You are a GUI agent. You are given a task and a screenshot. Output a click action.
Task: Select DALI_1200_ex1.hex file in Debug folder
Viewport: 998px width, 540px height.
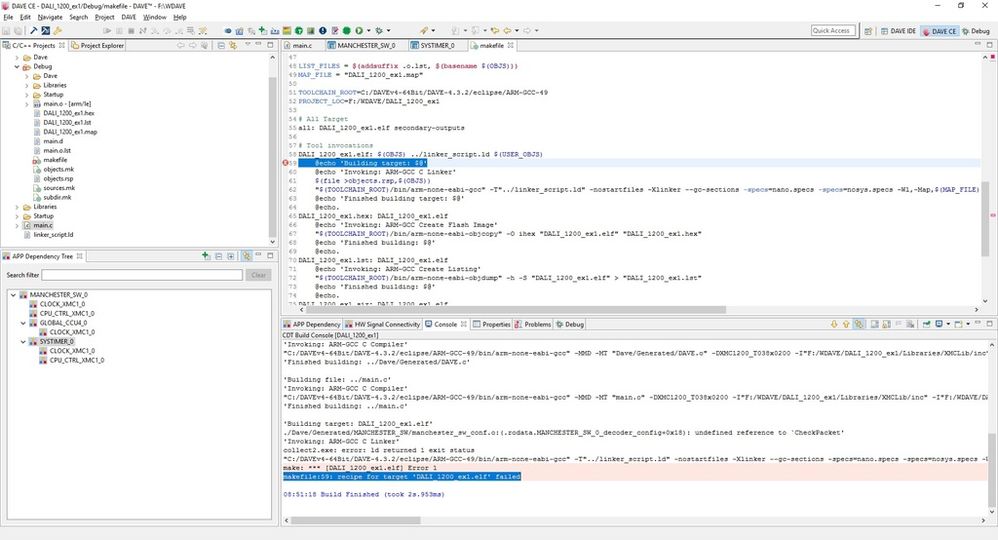tap(69, 113)
